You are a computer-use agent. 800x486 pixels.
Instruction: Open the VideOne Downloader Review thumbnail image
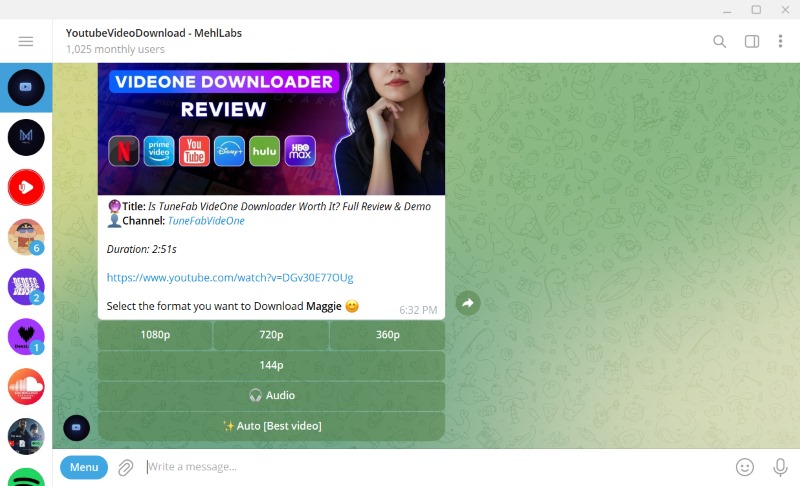(271, 129)
